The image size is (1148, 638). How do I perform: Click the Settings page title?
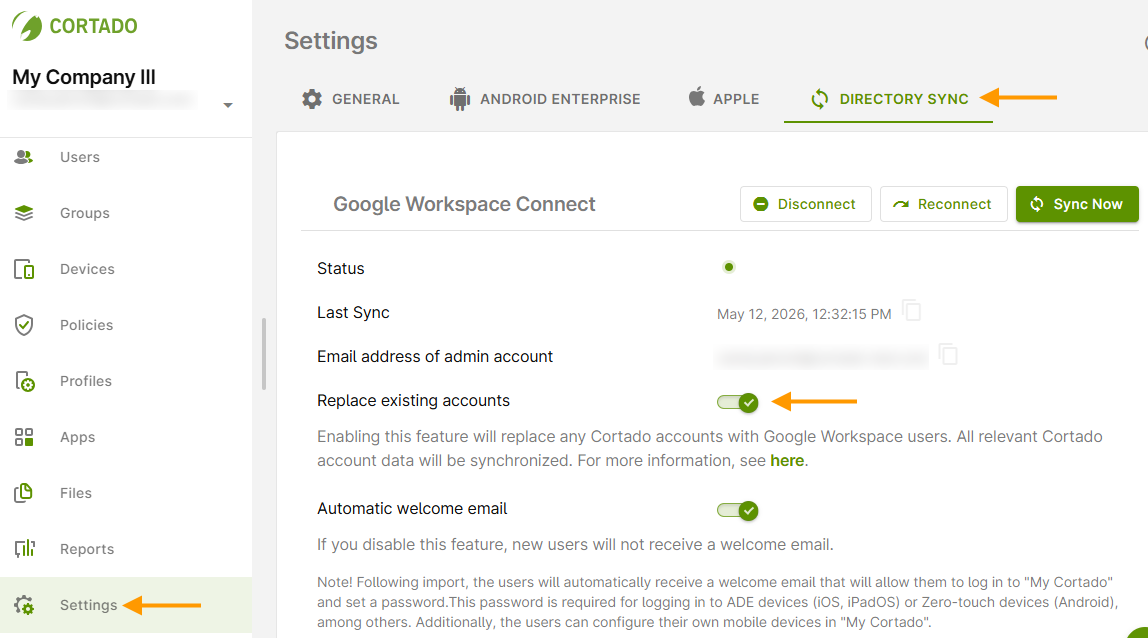tap(331, 41)
